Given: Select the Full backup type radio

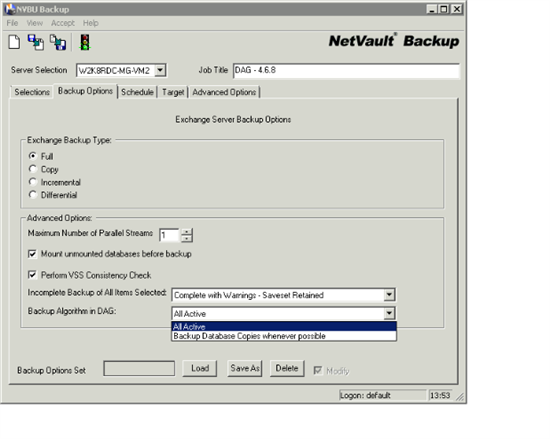Looking at the screenshot, I should click(33, 156).
